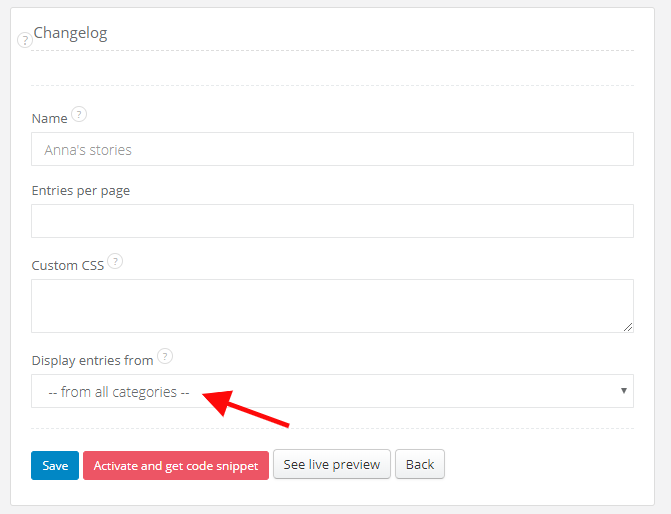Open the Custom CSS help tooltip icon

(x=115, y=261)
